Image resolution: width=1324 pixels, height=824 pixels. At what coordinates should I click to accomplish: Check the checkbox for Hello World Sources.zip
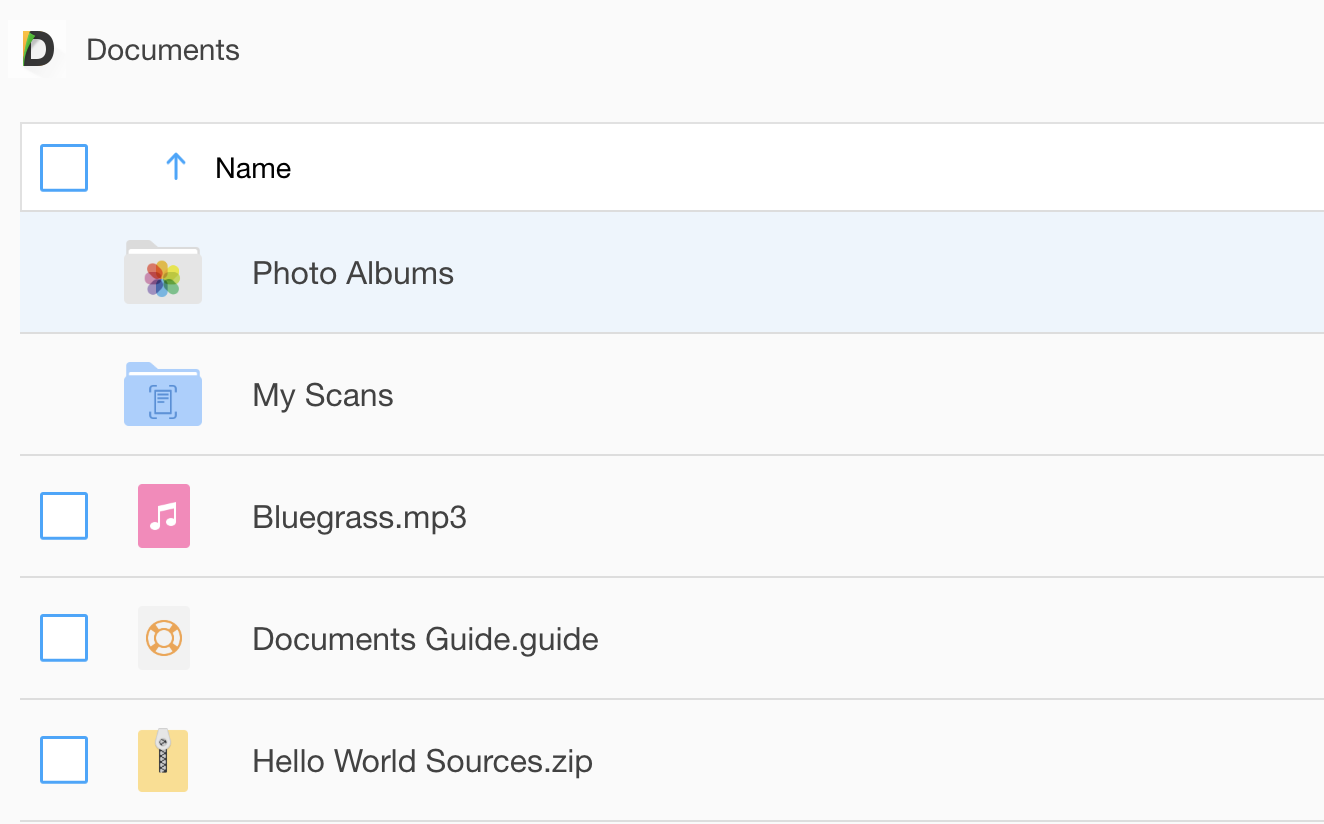[63, 760]
